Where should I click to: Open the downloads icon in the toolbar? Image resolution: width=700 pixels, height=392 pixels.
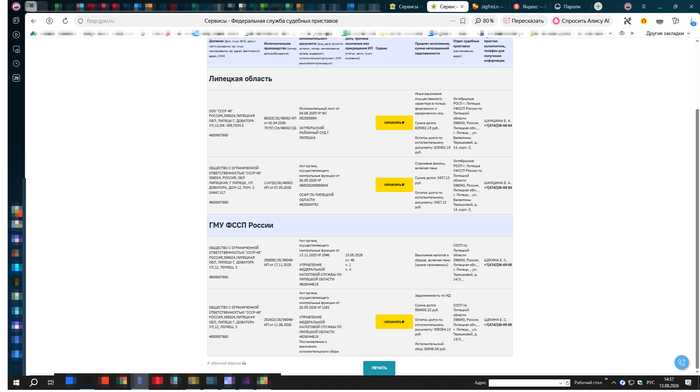(692, 21)
